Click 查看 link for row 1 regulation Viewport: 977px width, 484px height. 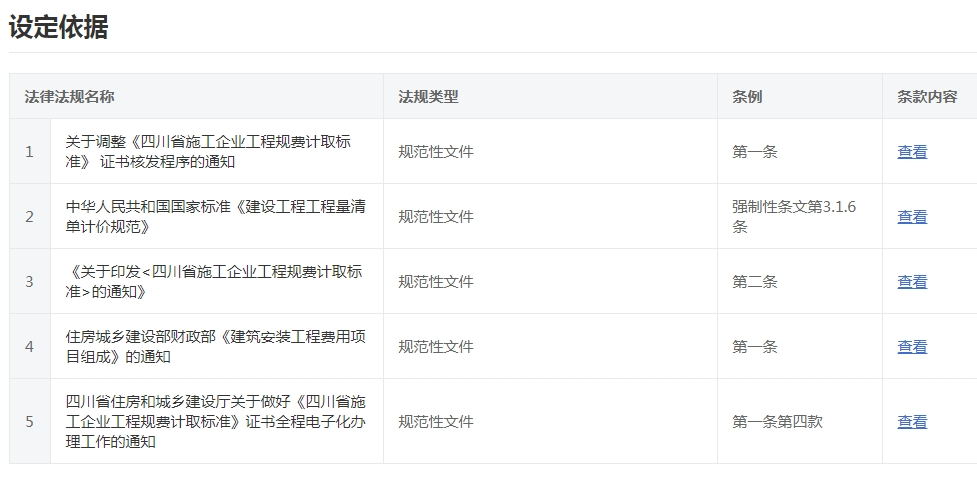click(911, 152)
